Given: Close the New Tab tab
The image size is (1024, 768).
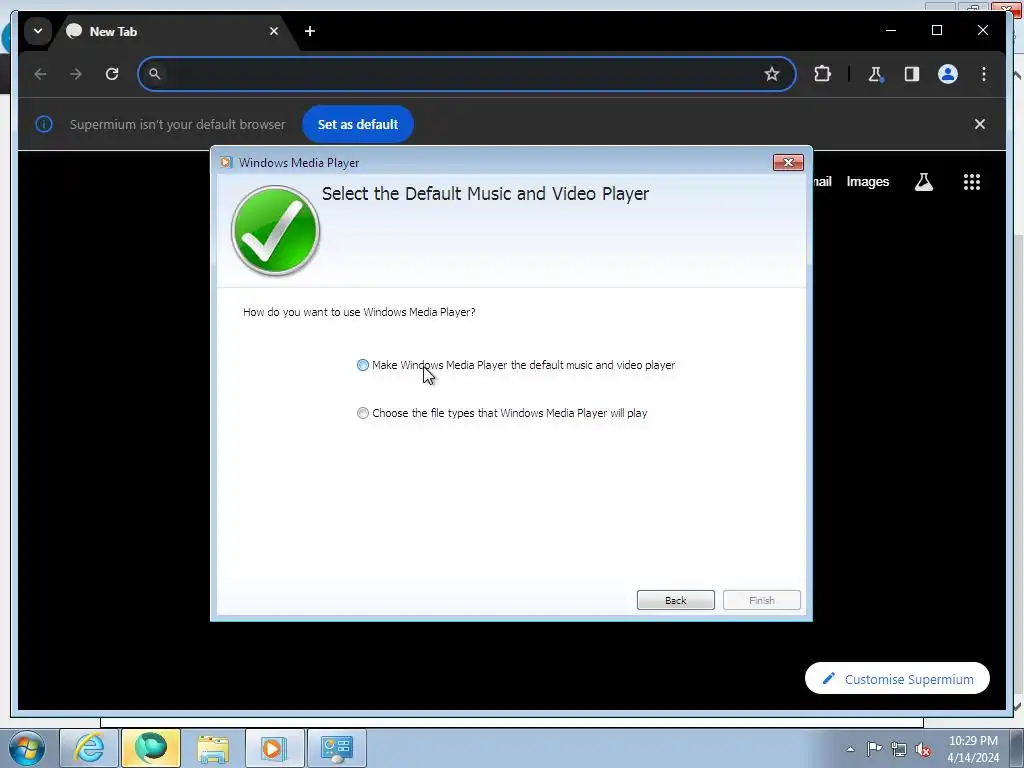Looking at the screenshot, I should point(274,31).
